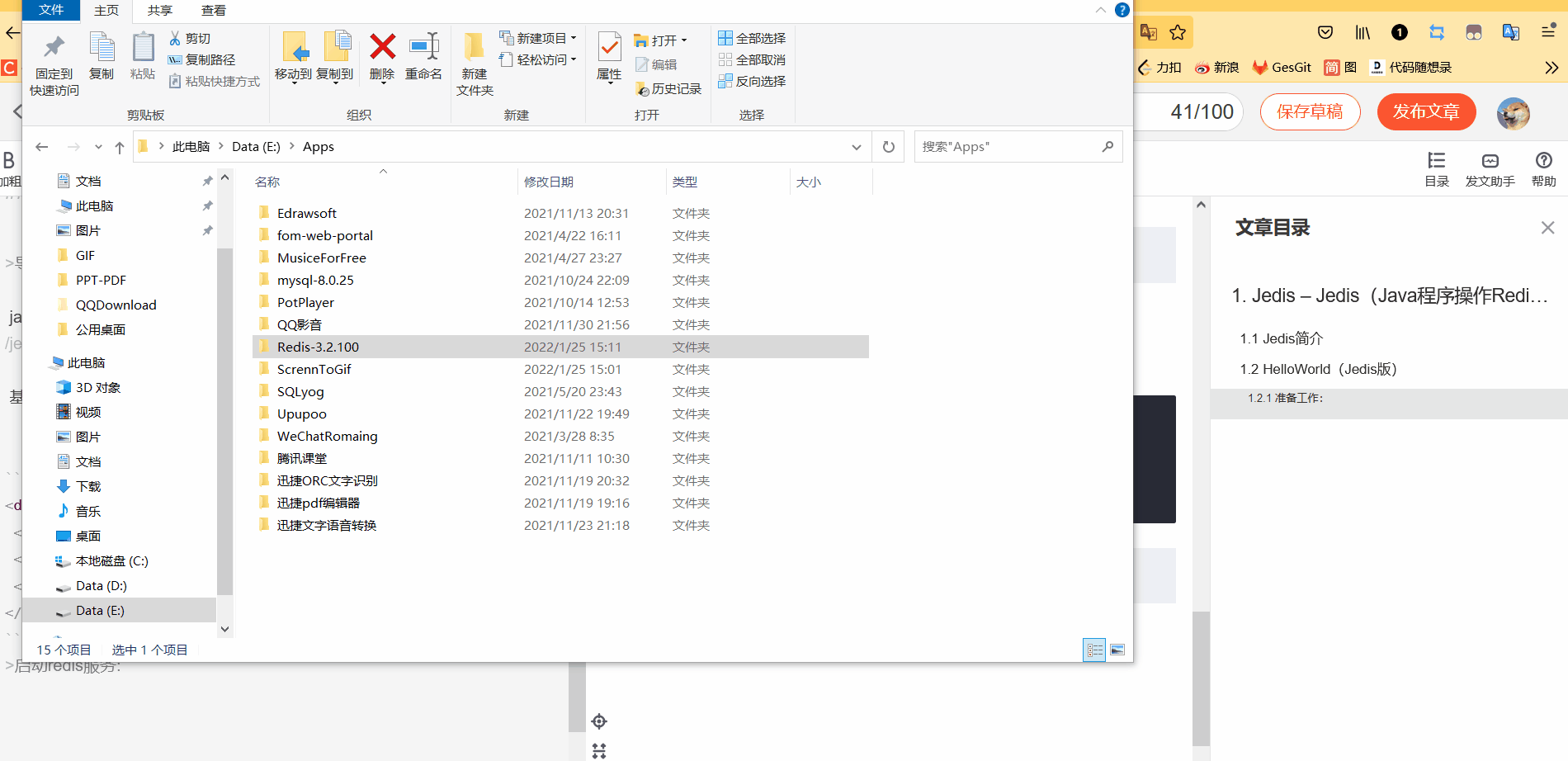
Task: Switch to the 共享 ribbon tab
Action: pos(160,10)
